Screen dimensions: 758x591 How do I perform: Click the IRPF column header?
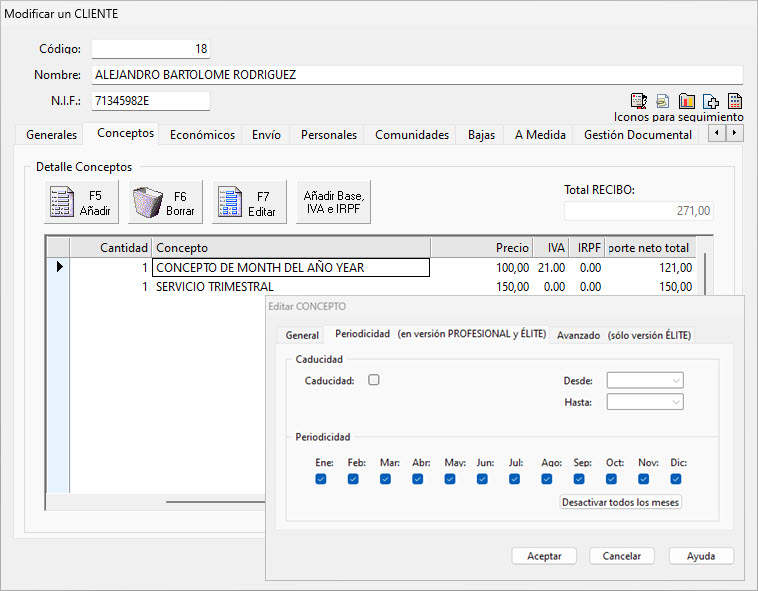(587, 248)
